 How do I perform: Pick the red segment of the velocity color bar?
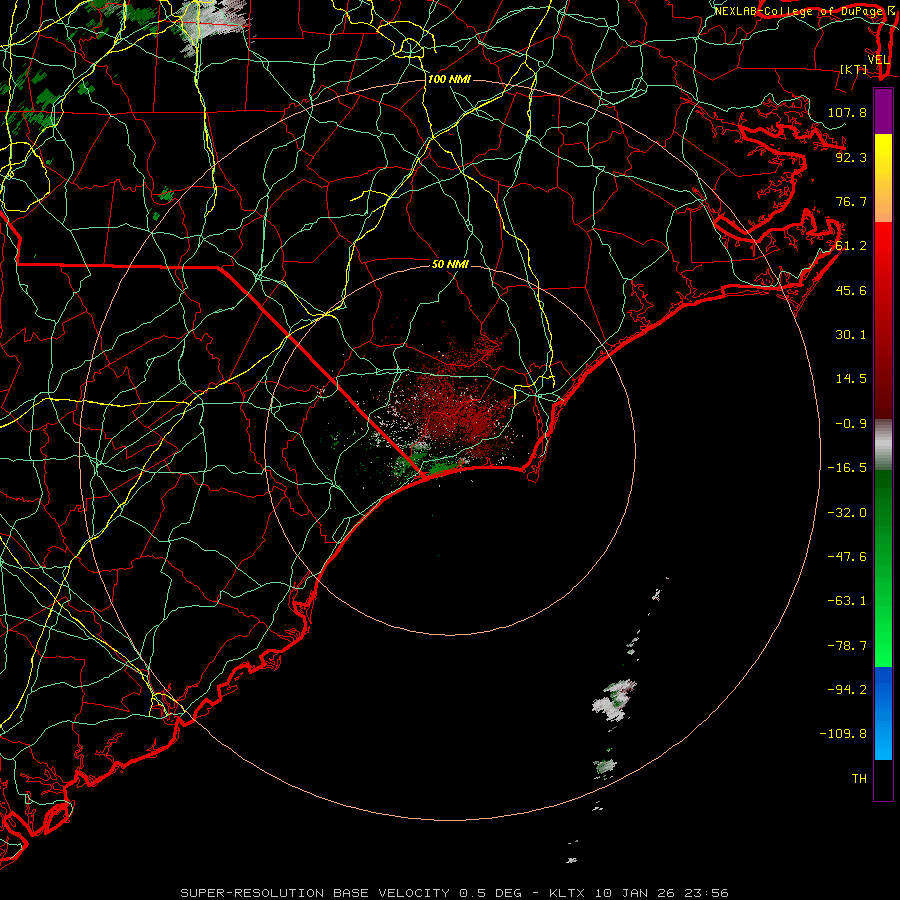click(x=883, y=320)
